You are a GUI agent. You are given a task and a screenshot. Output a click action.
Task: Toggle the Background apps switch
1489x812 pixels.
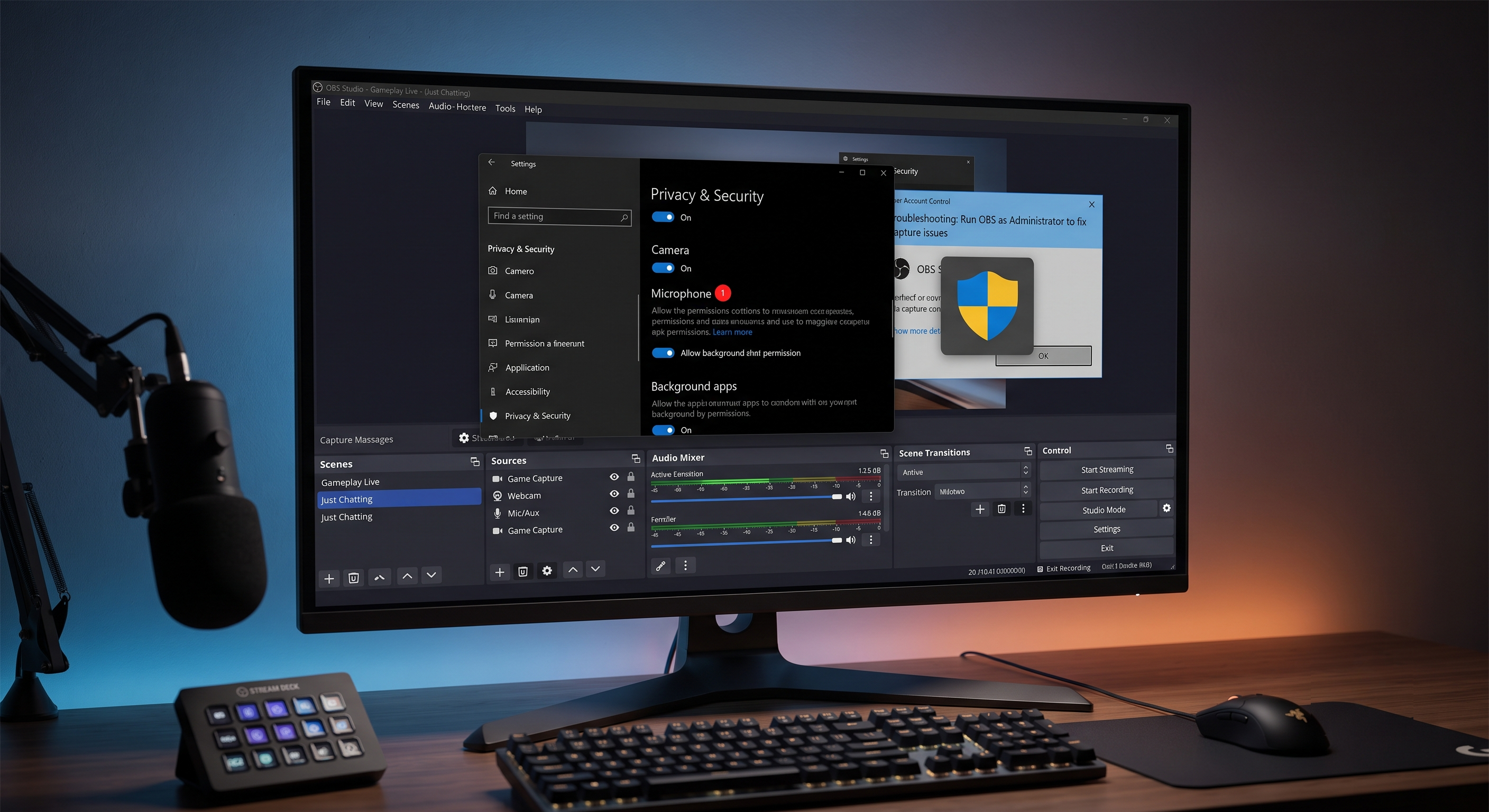663,430
